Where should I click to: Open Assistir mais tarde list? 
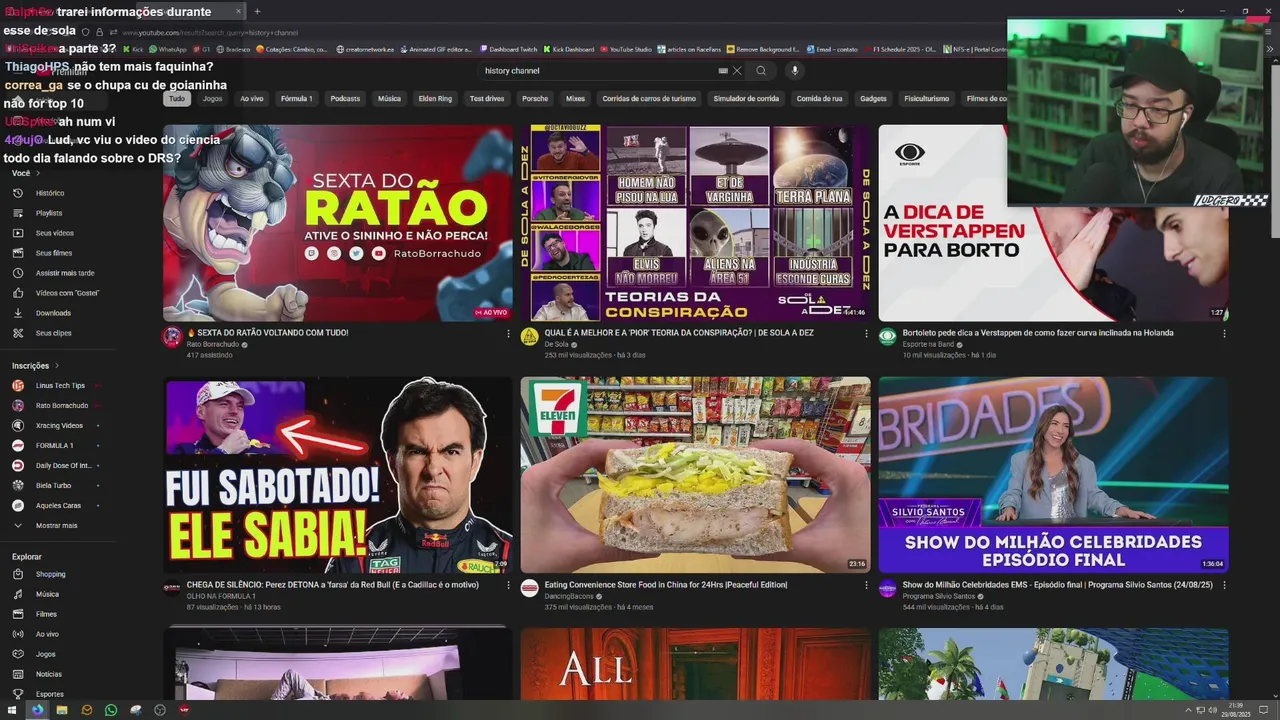tap(65, 273)
